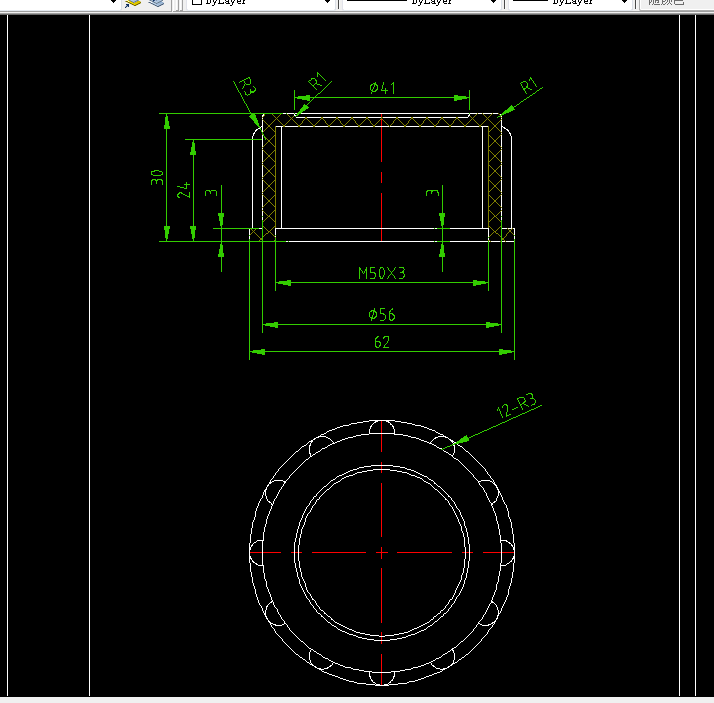Select the 62 width dimension text
This screenshot has width=714, height=703.
pos(382,342)
